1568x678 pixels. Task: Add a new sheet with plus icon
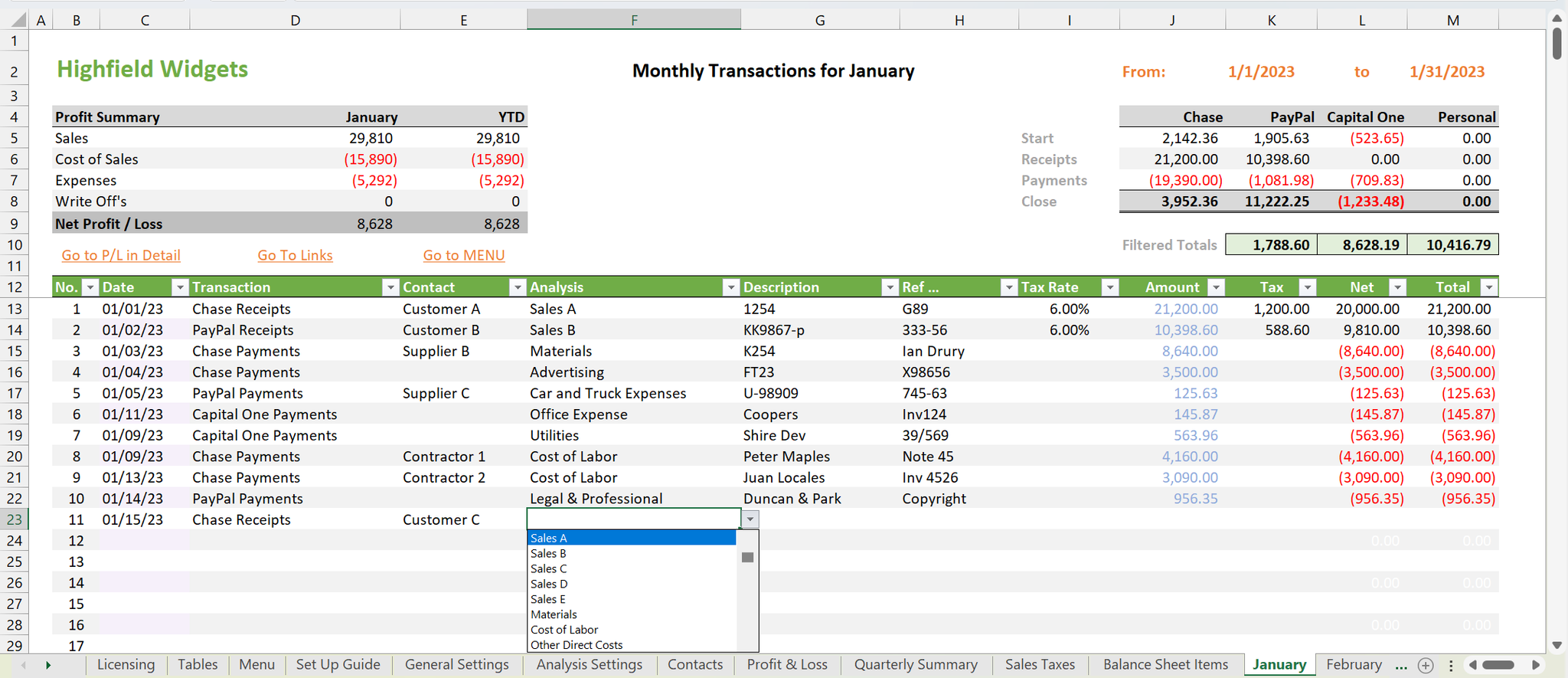coord(1426,665)
